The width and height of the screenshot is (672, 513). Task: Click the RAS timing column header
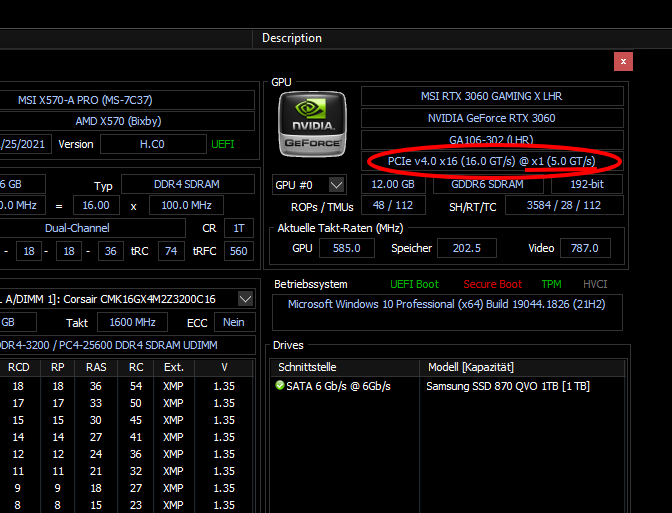pos(96,367)
